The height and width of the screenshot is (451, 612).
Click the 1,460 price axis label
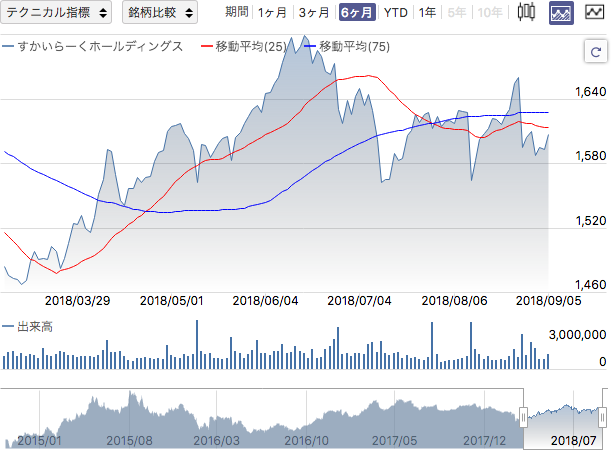tap(591, 285)
